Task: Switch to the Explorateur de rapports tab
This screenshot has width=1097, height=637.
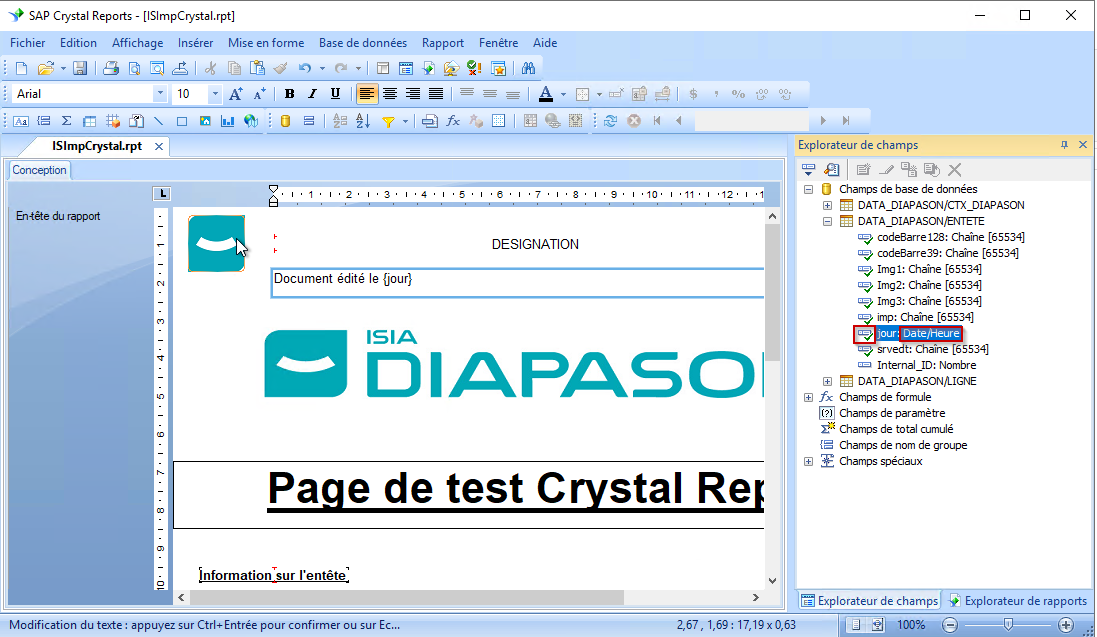Action: point(1017,601)
